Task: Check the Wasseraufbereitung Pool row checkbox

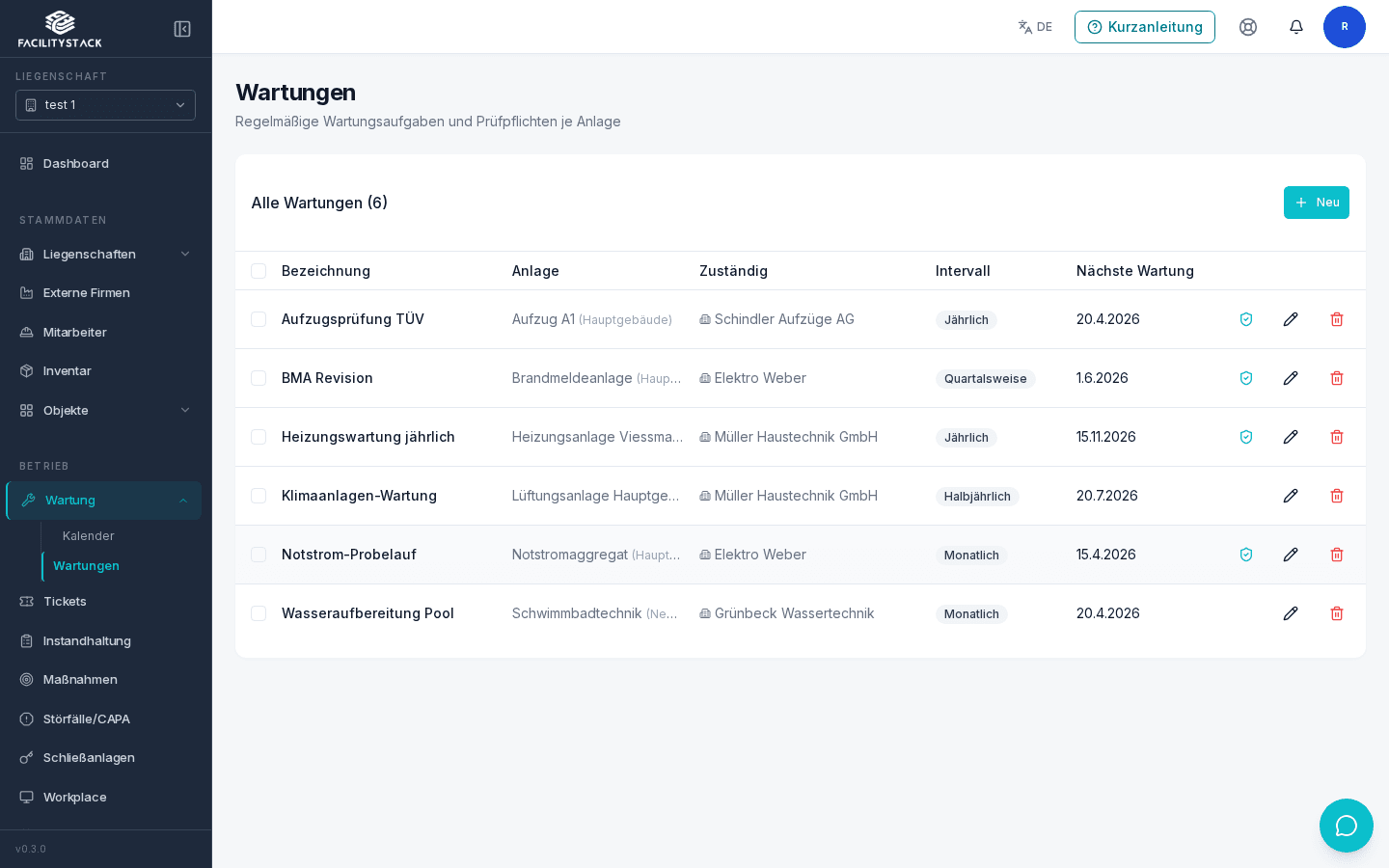Action: click(x=259, y=613)
